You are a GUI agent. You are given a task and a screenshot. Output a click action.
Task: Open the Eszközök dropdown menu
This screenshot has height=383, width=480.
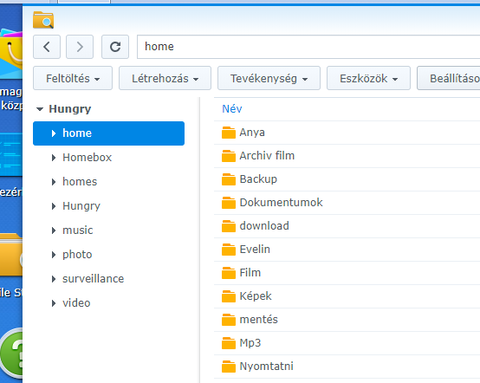369,78
